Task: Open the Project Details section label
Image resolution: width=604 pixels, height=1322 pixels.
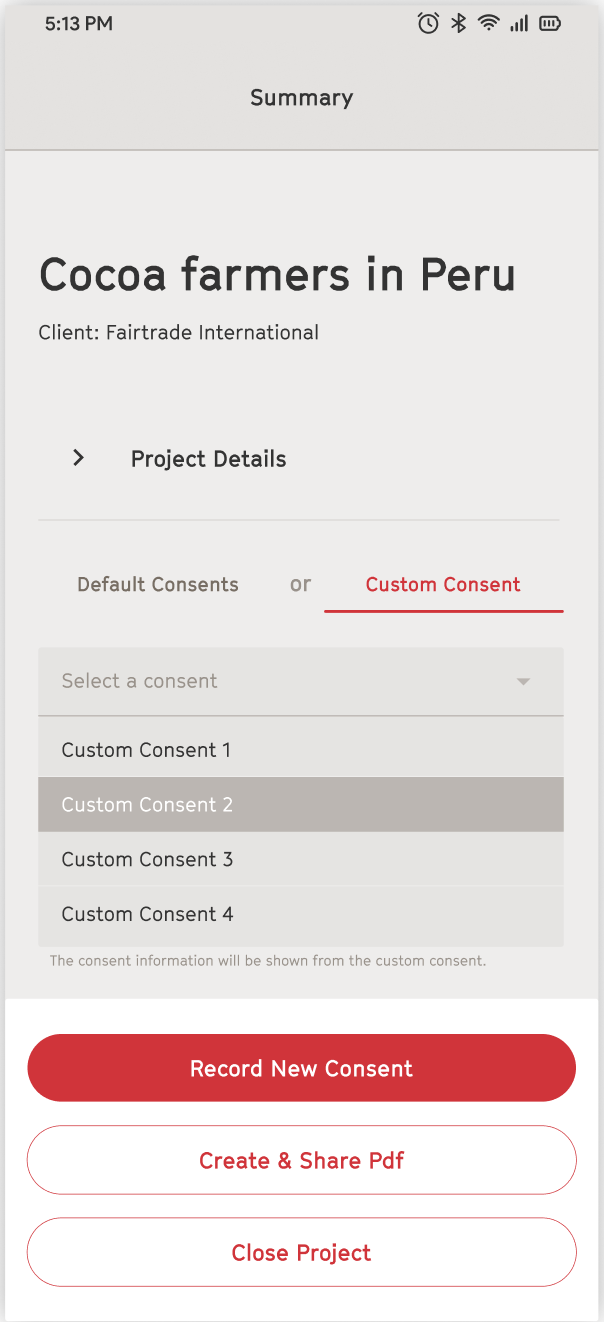Action: tap(208, 459)
